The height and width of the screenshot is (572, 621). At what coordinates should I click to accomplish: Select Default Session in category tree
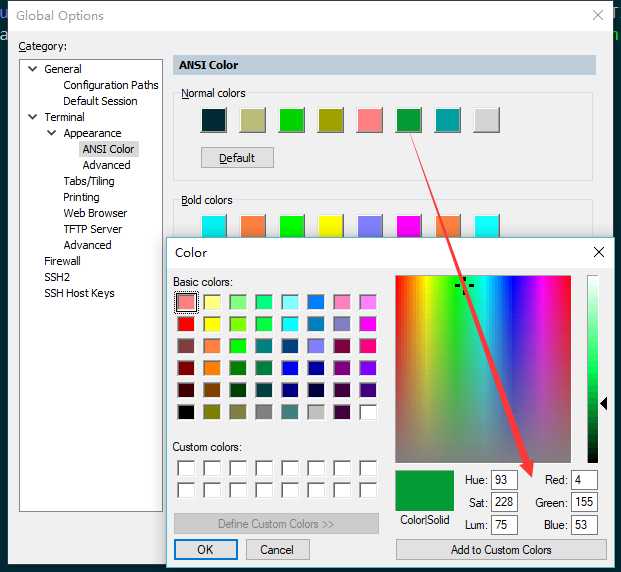click(100, 101)
